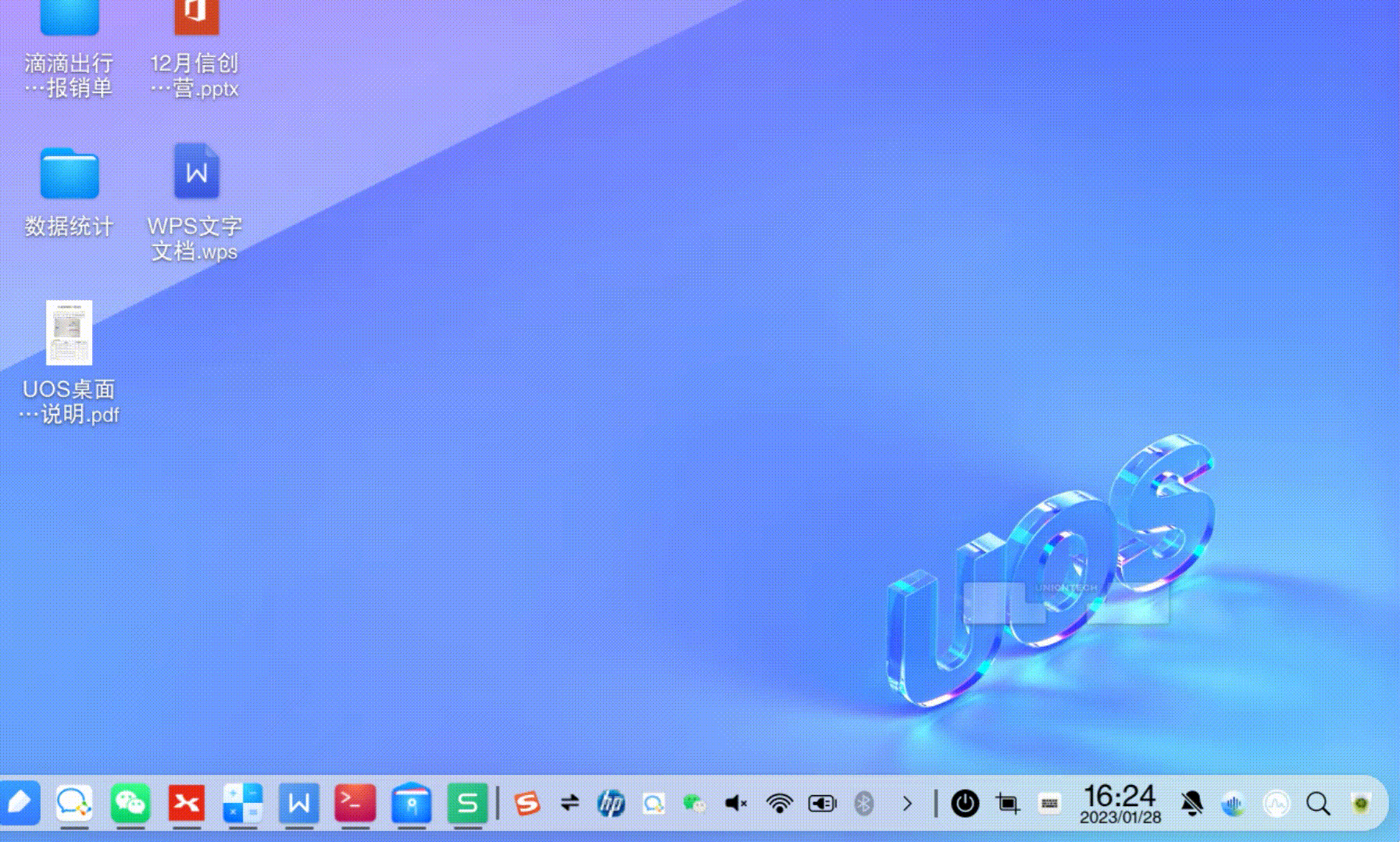The height and width of the screenshot is (842, 1400).
Task: Collapse the tray with the chevron arrow
Action: click(x=907, y=803)
